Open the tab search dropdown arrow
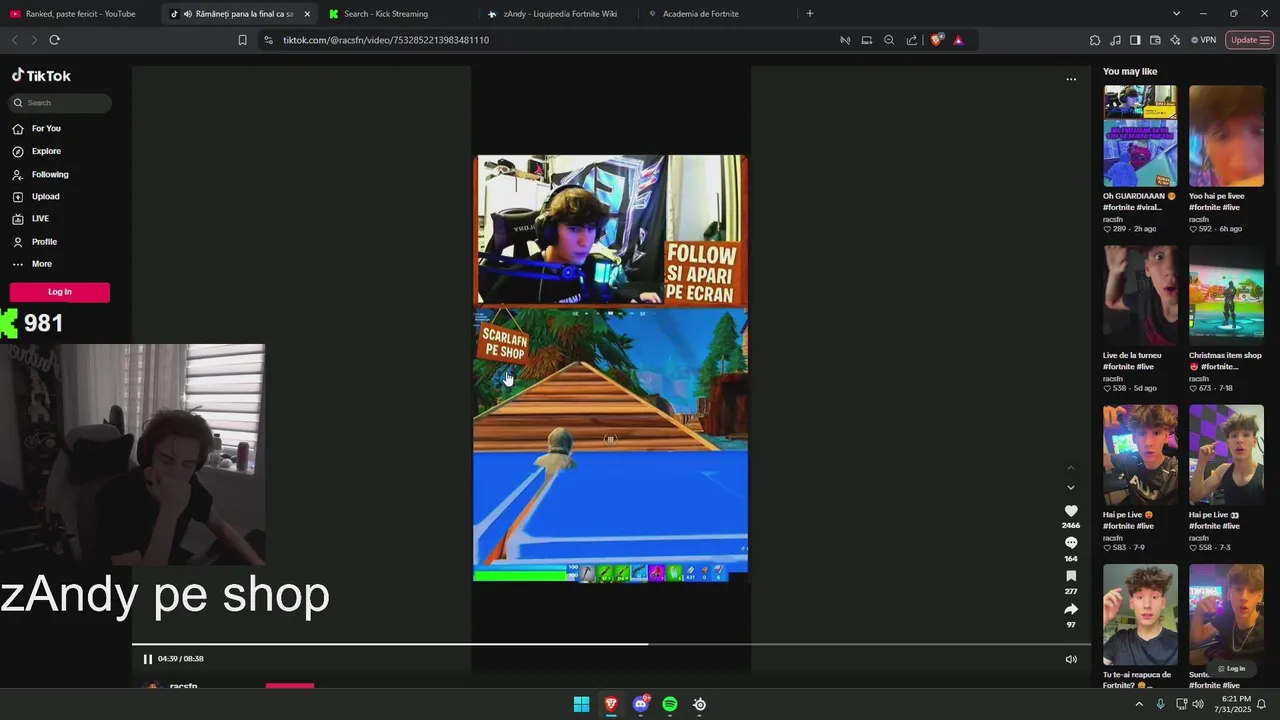 [1176, 14]
